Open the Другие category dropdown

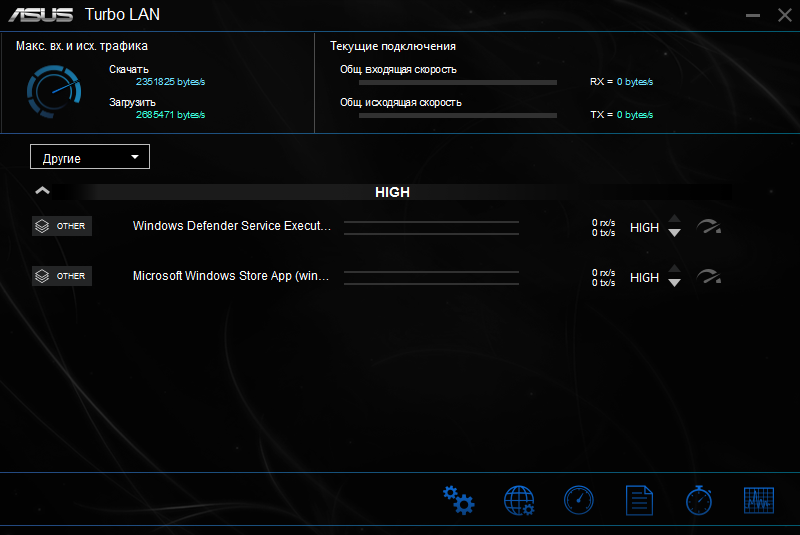tap(90, 157)
